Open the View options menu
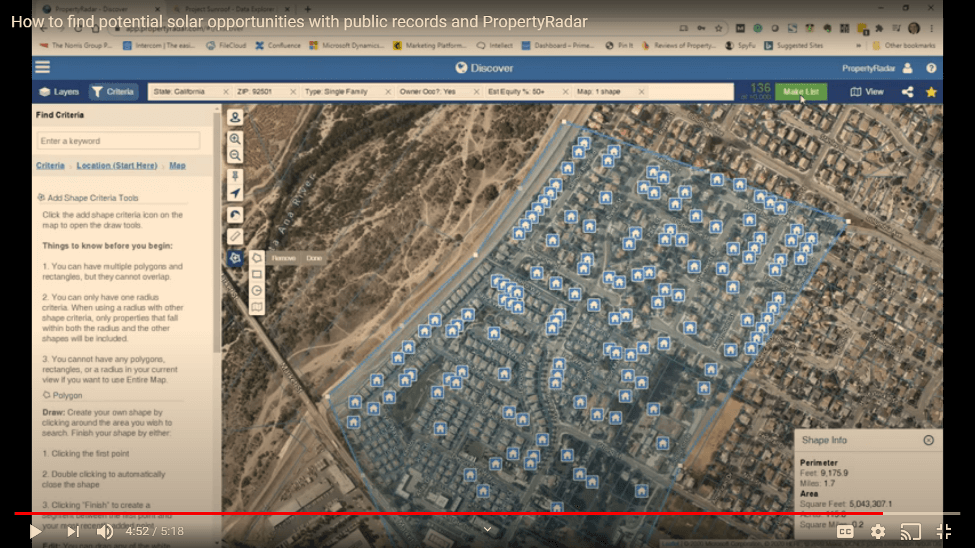The height and width of the screenshot is (550, 977). [867, 92]
